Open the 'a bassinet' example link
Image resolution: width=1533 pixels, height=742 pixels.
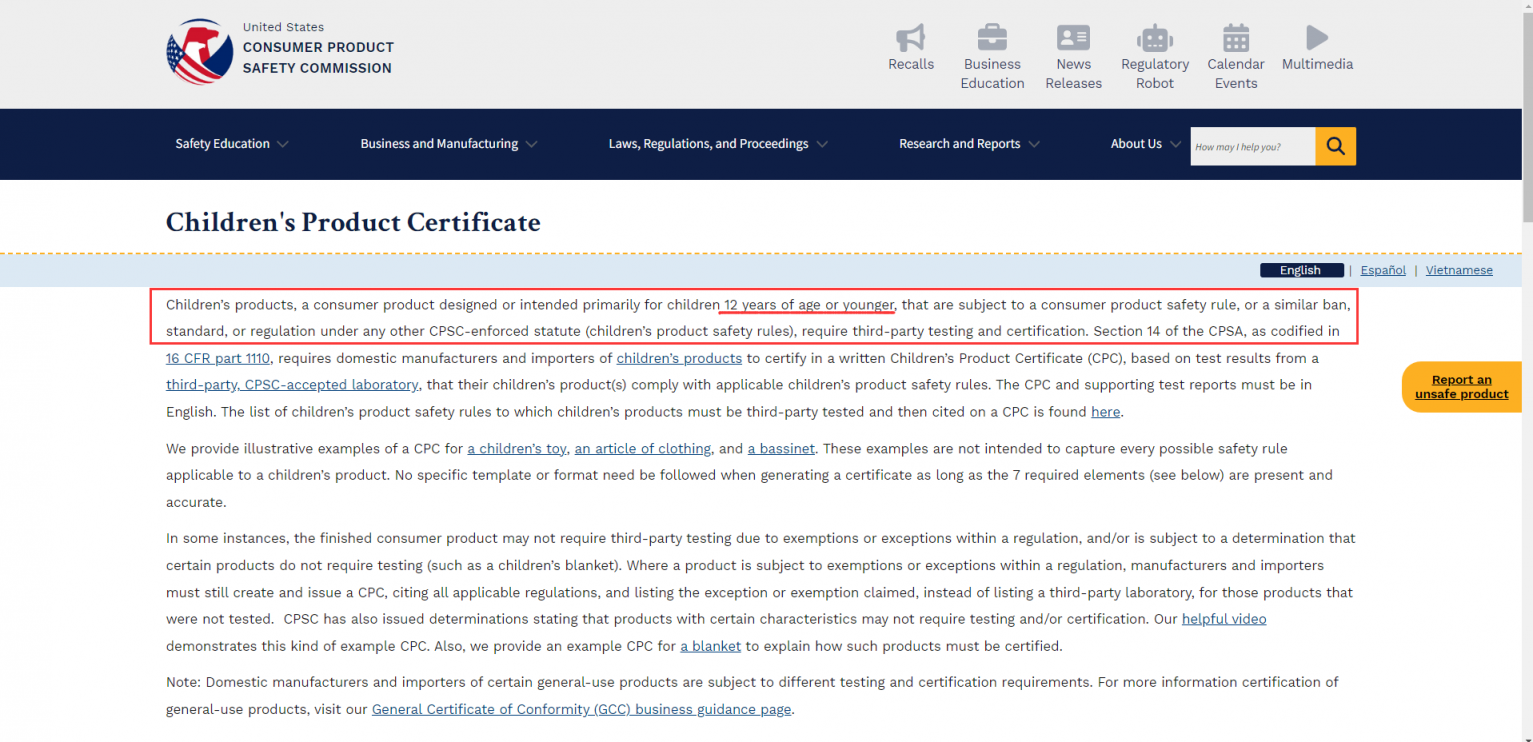[781, 448]
